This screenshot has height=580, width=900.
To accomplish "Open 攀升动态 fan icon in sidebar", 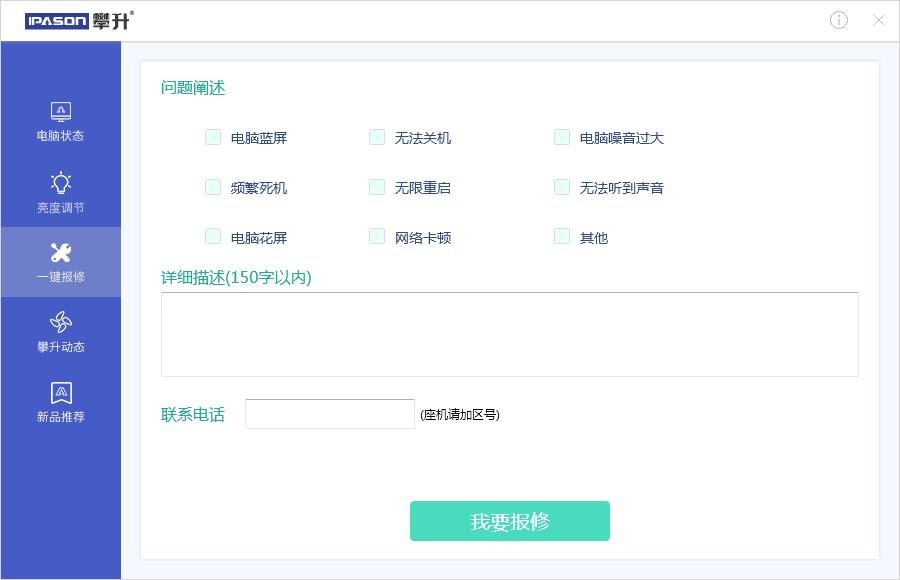I will 61,322.
